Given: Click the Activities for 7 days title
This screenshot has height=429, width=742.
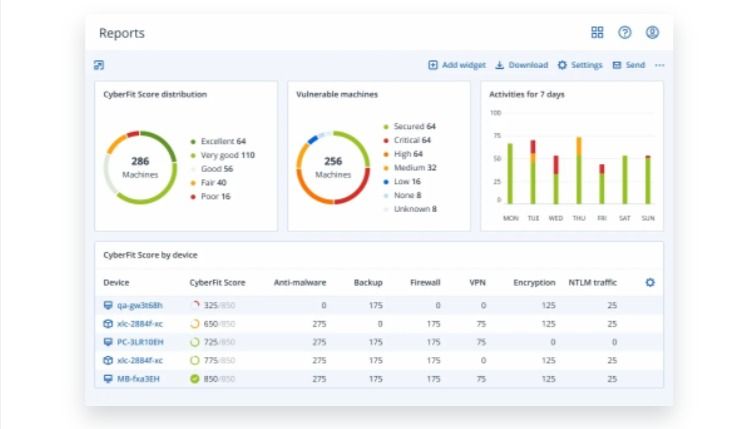Looking at the screenshot, I should (527, 95).
